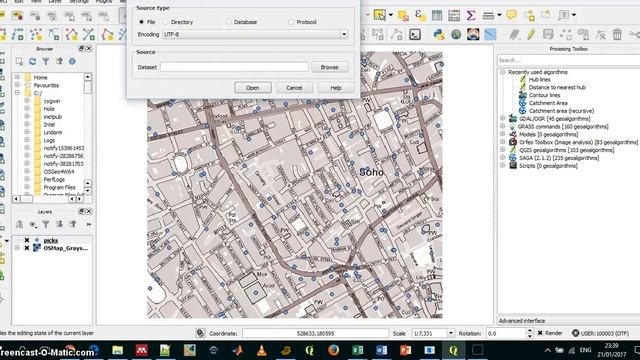
Task: Click the measure line ruler icon
Action: pos(488,15)
